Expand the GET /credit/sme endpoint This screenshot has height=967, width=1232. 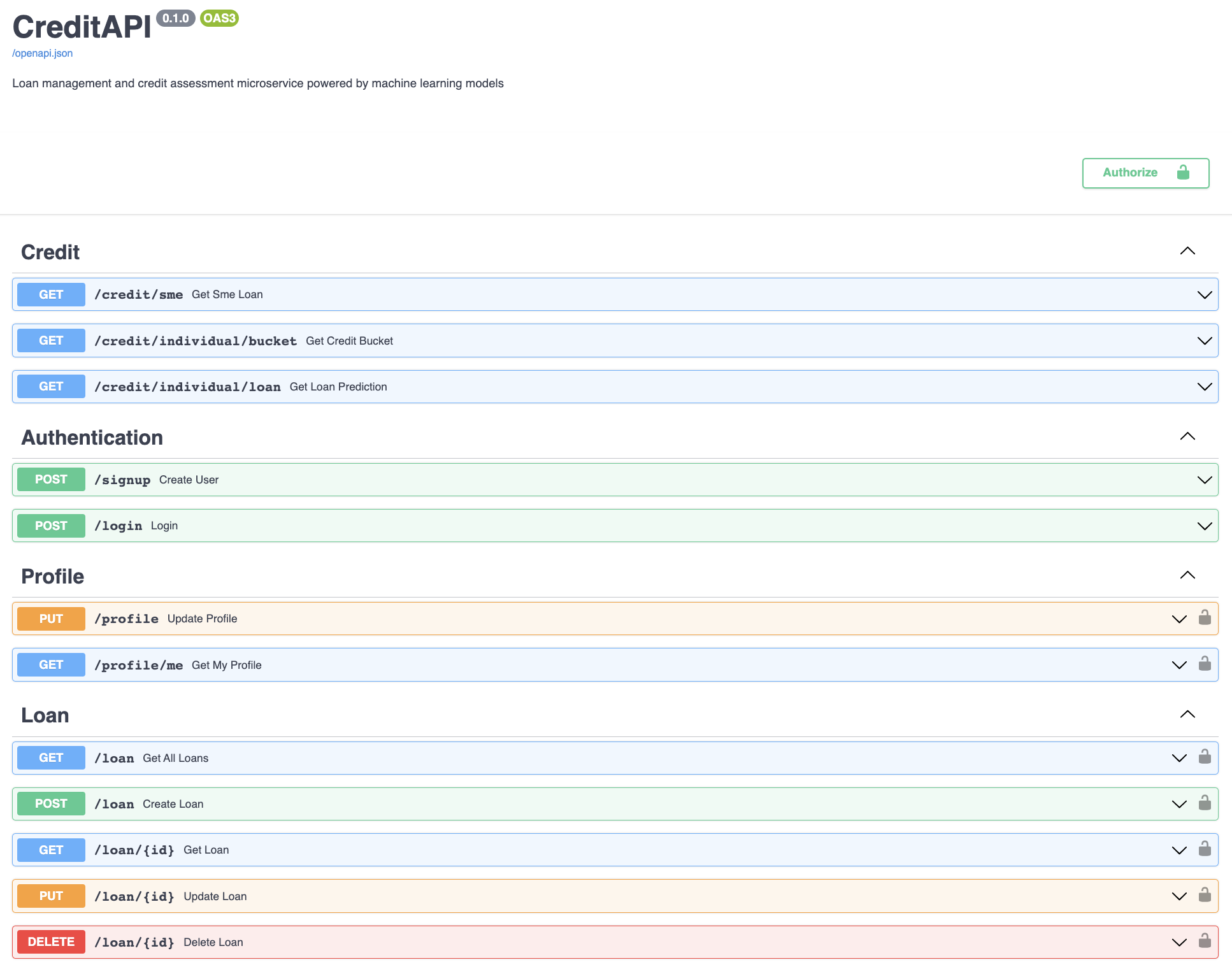[1203, 294]
